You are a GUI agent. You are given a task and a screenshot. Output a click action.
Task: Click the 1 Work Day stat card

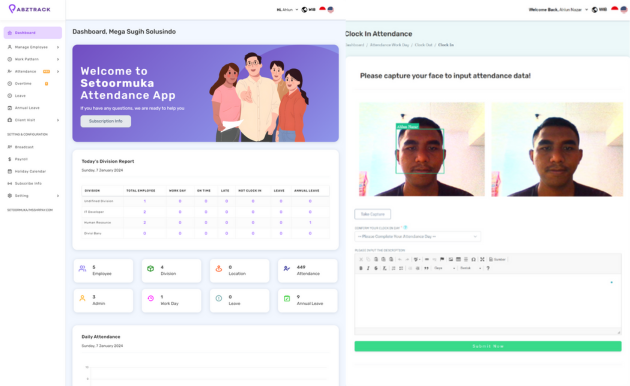click(x=172, y=300)
